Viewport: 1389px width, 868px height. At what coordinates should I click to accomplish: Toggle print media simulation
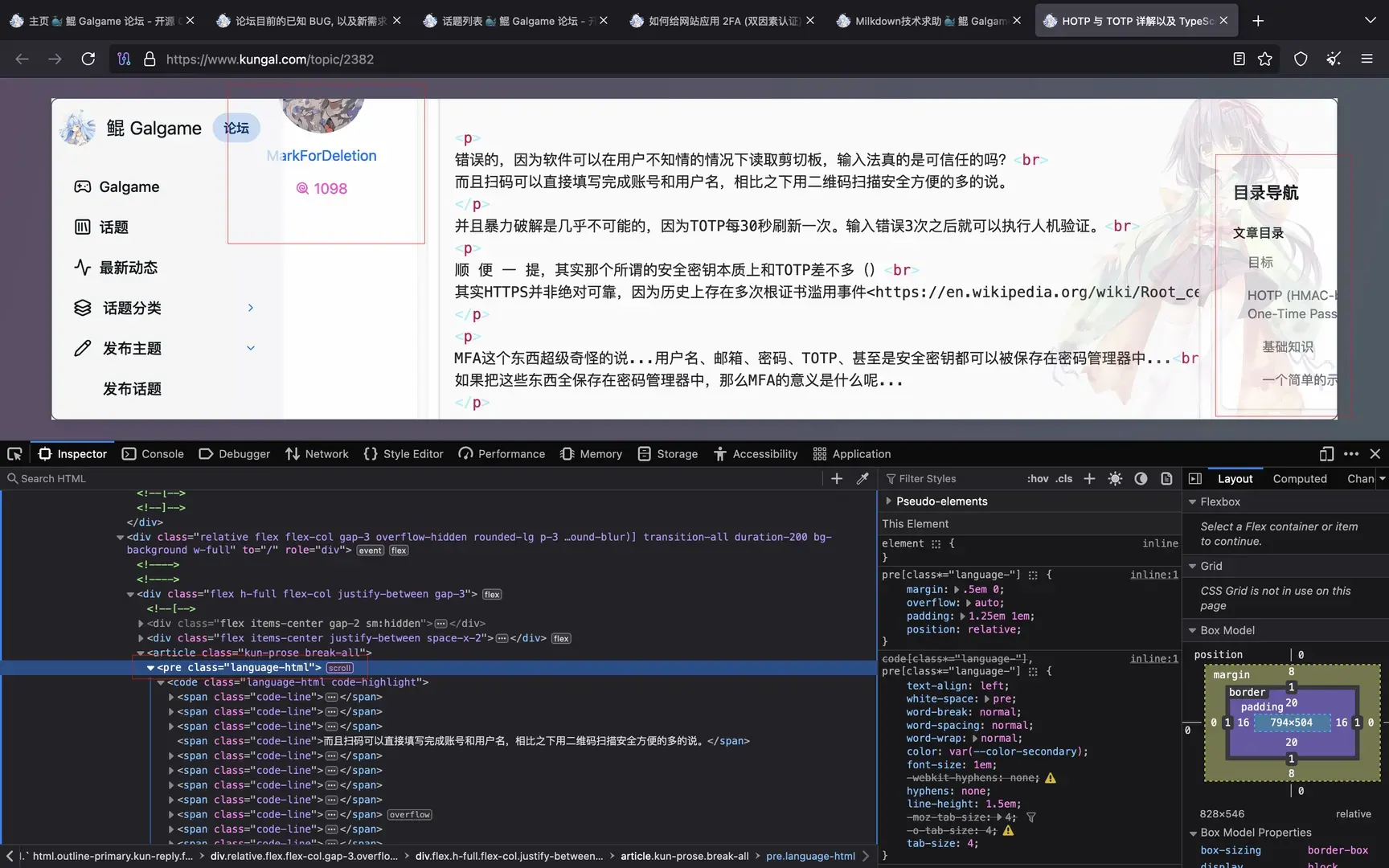[1166, 478]
